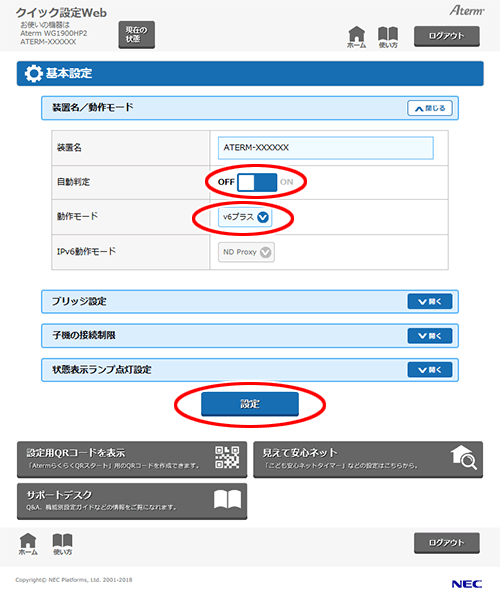
Task: Toggle the 自動判定 OFF/ON switch
Action: (x=257, y=182)
